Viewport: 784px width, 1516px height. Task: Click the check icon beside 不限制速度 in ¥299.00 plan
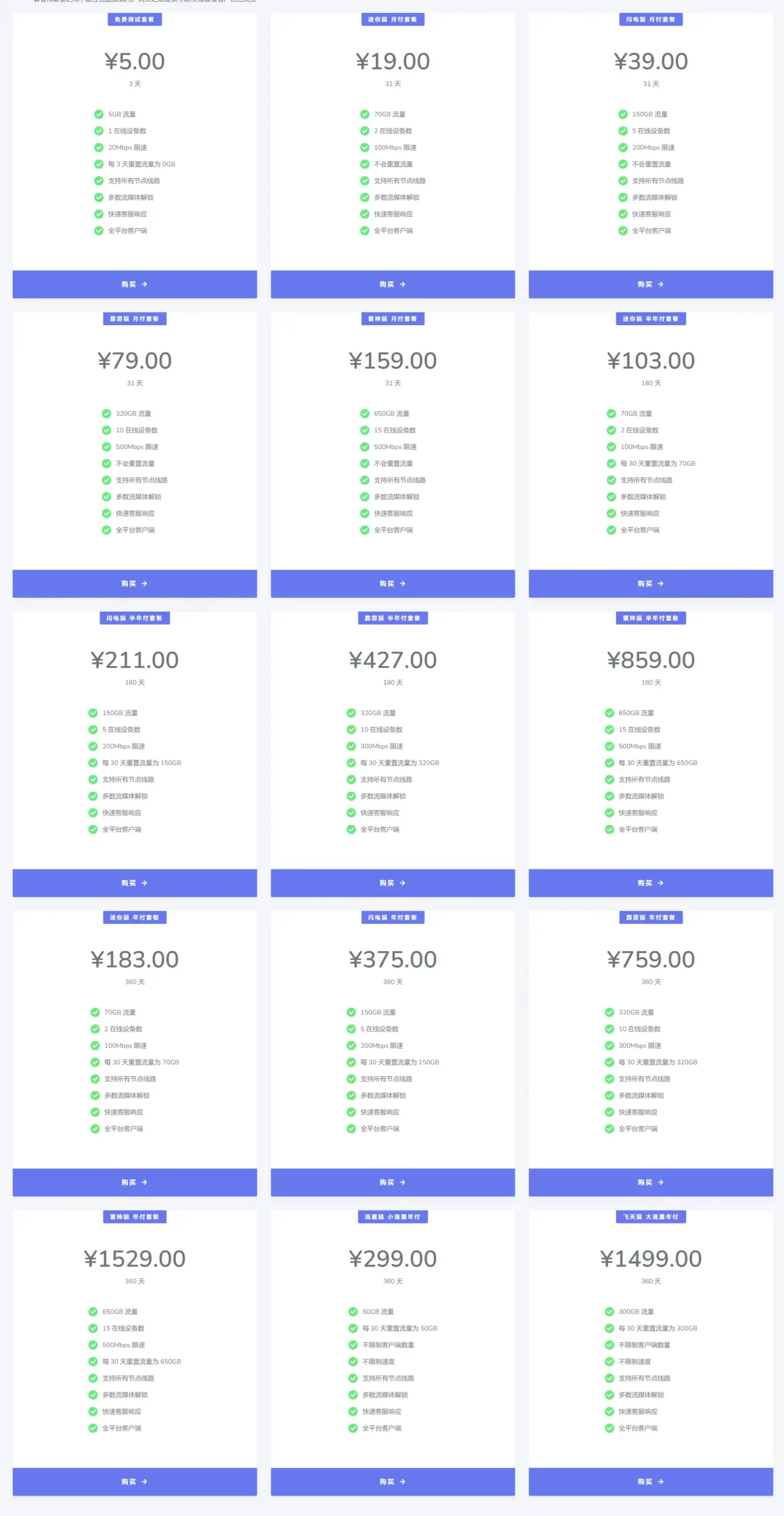[x=353, y=1361]
